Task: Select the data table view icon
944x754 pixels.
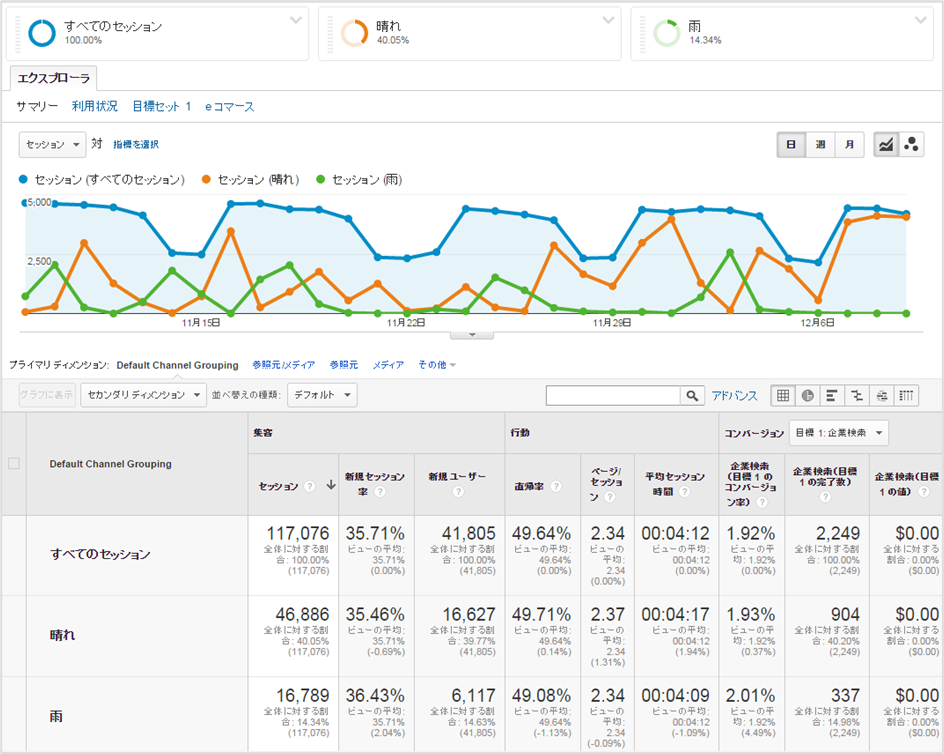Action: click(x=783, y=396)
